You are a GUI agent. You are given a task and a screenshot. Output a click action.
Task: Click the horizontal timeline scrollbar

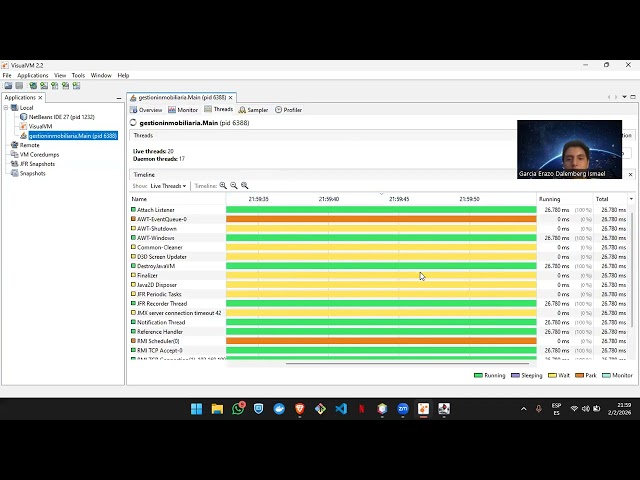(x=407, y=363)
